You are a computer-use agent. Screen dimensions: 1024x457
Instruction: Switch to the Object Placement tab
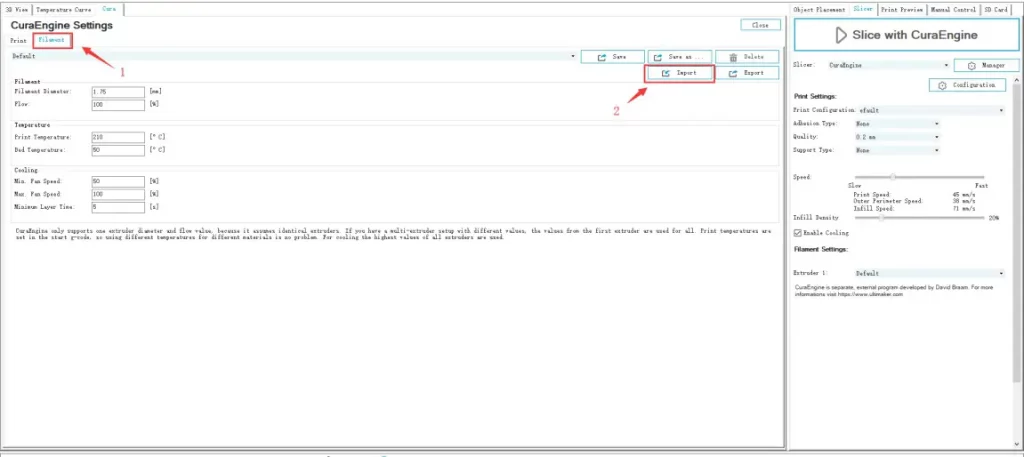[x=819, y=10]
